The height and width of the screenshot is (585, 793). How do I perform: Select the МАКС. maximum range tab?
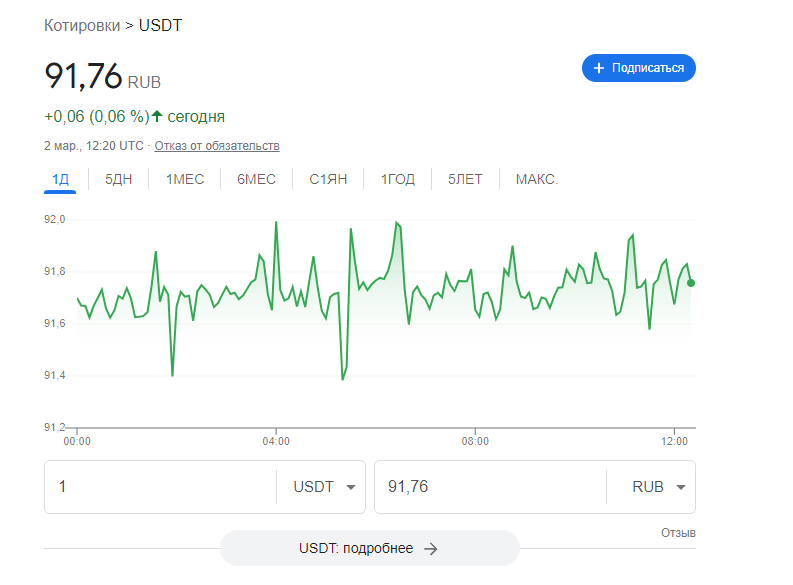(537, 179)
